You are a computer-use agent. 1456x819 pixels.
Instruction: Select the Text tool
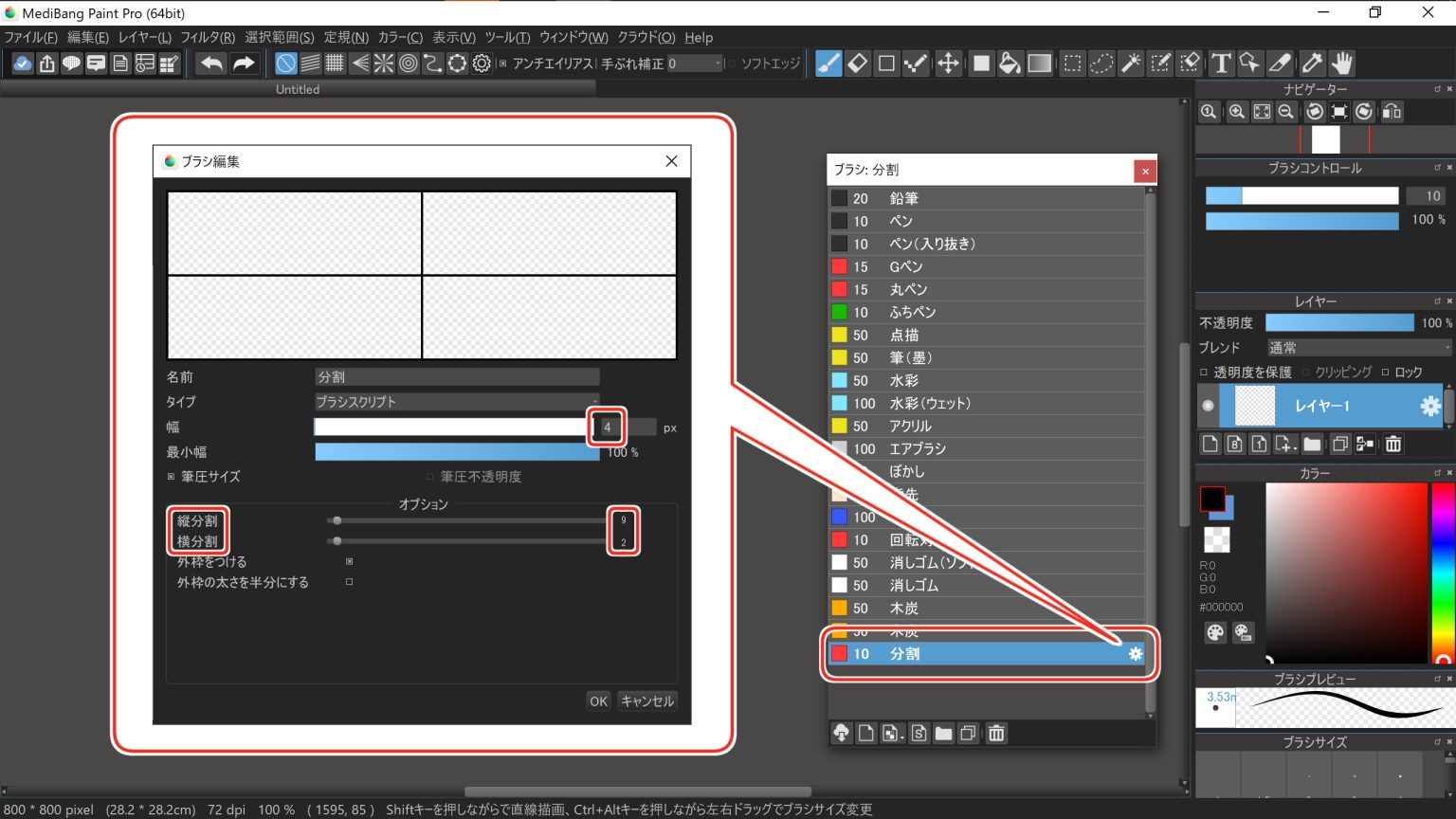(1221, 64)
